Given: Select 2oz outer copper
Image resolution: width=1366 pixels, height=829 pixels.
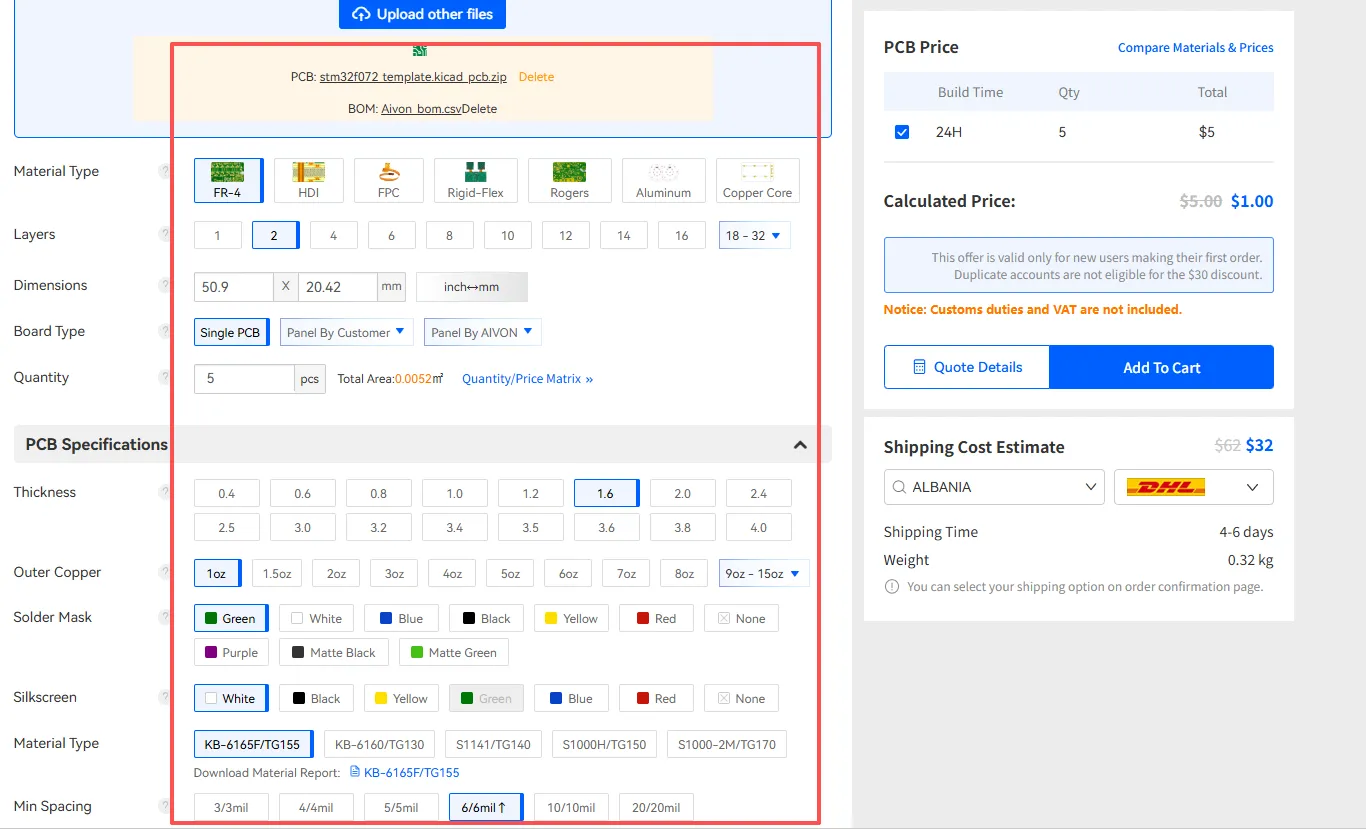Looking at the screenshot, I should tap(336, 574).
